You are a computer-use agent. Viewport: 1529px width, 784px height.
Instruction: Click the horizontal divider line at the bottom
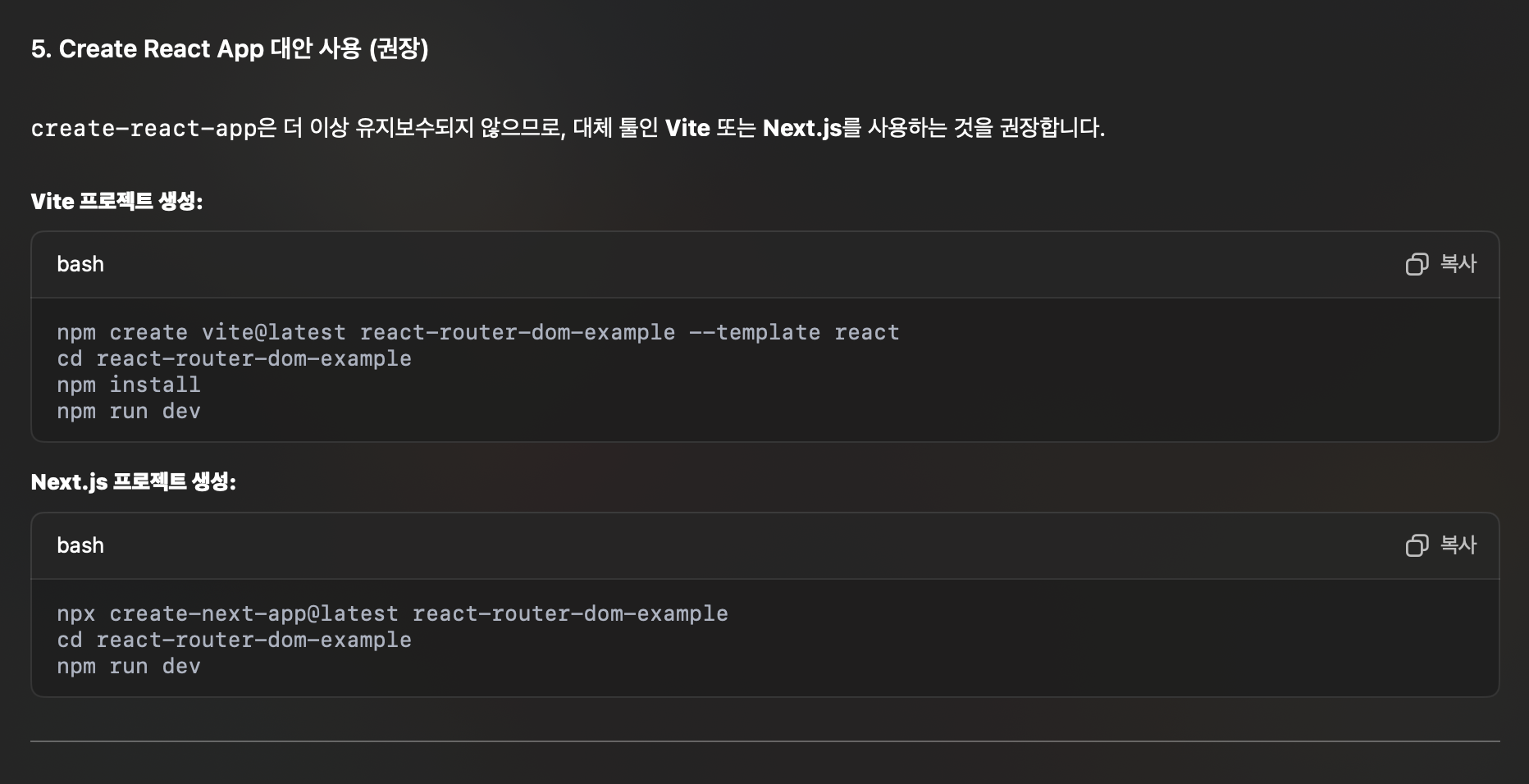pos(764,741)
